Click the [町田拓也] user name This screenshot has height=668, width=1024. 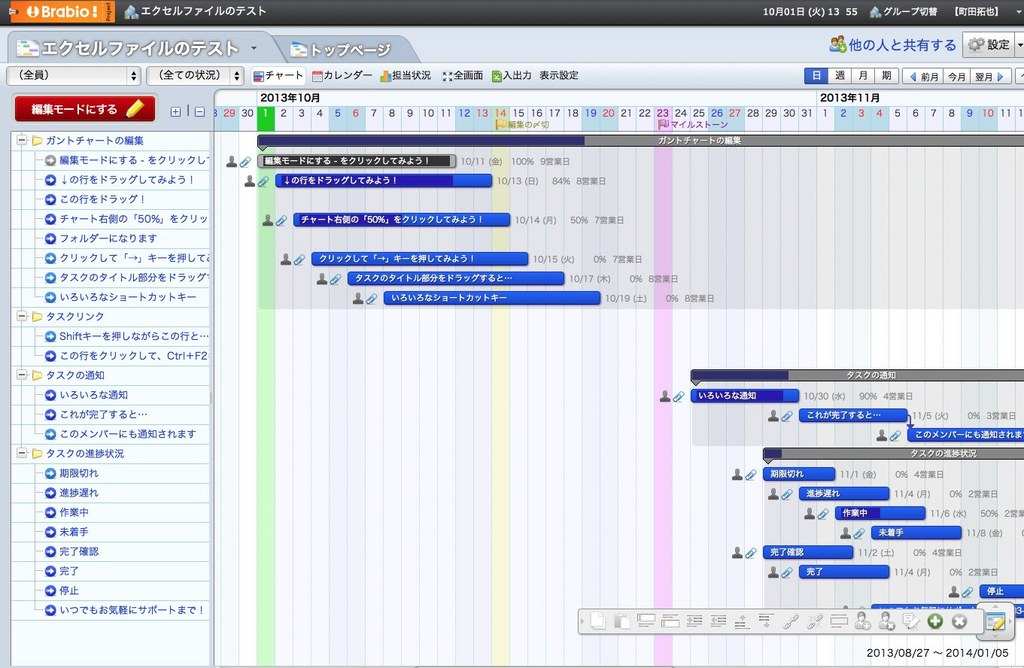click(976, 12)
